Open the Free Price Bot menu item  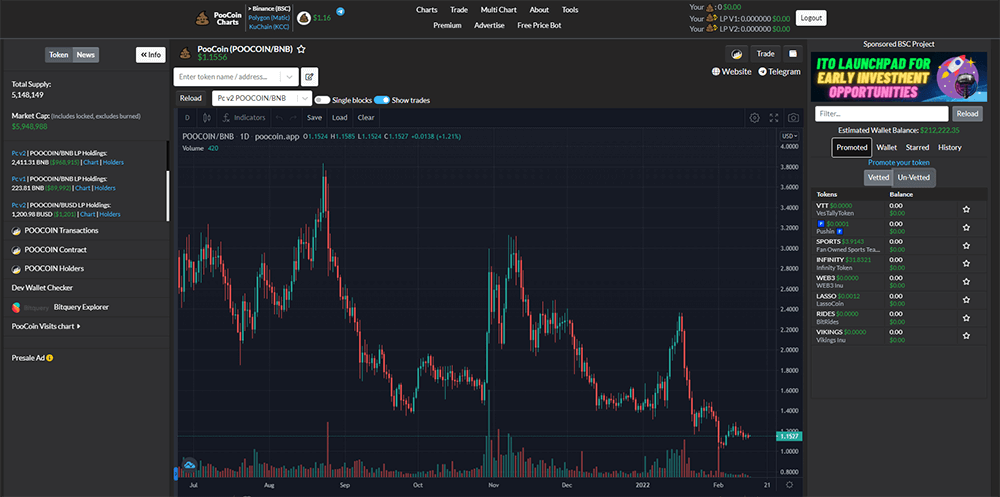pos(540,26)
